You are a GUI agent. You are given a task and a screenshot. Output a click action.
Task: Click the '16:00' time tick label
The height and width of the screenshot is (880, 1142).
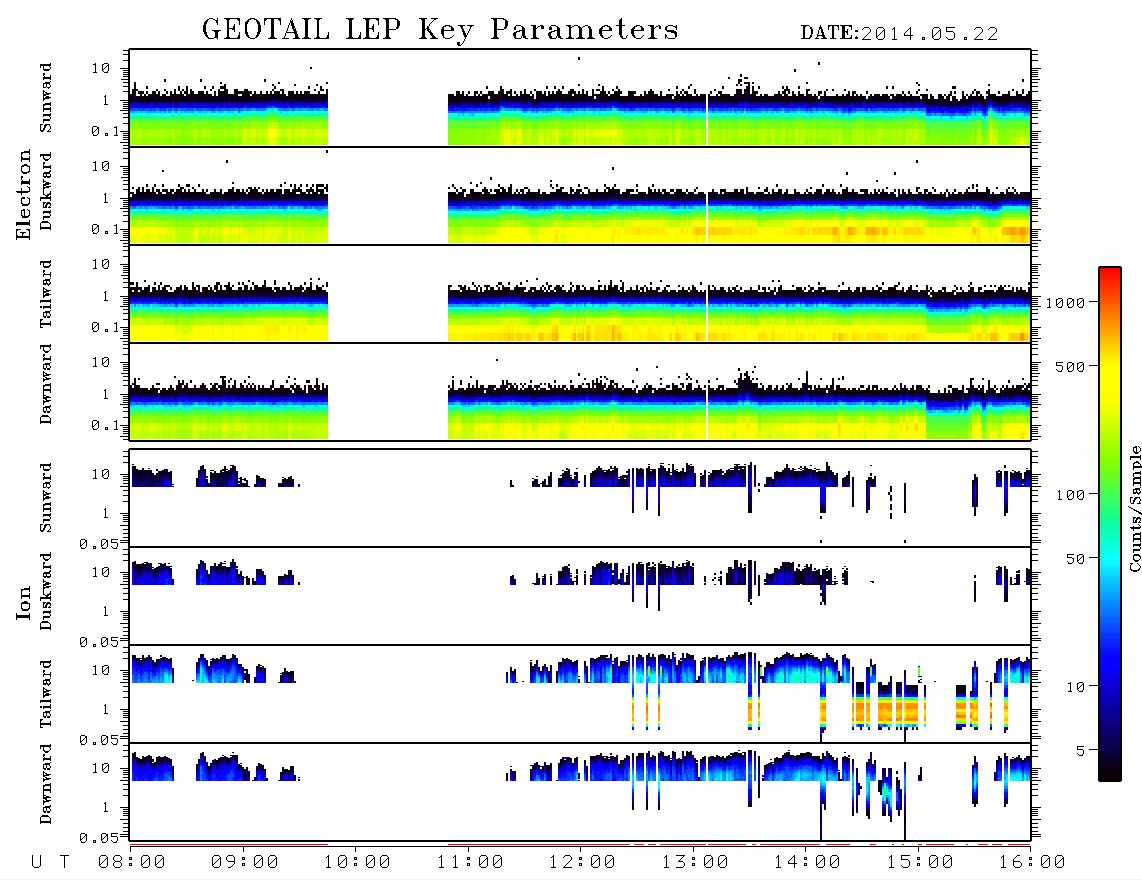tap(1032, 862)
